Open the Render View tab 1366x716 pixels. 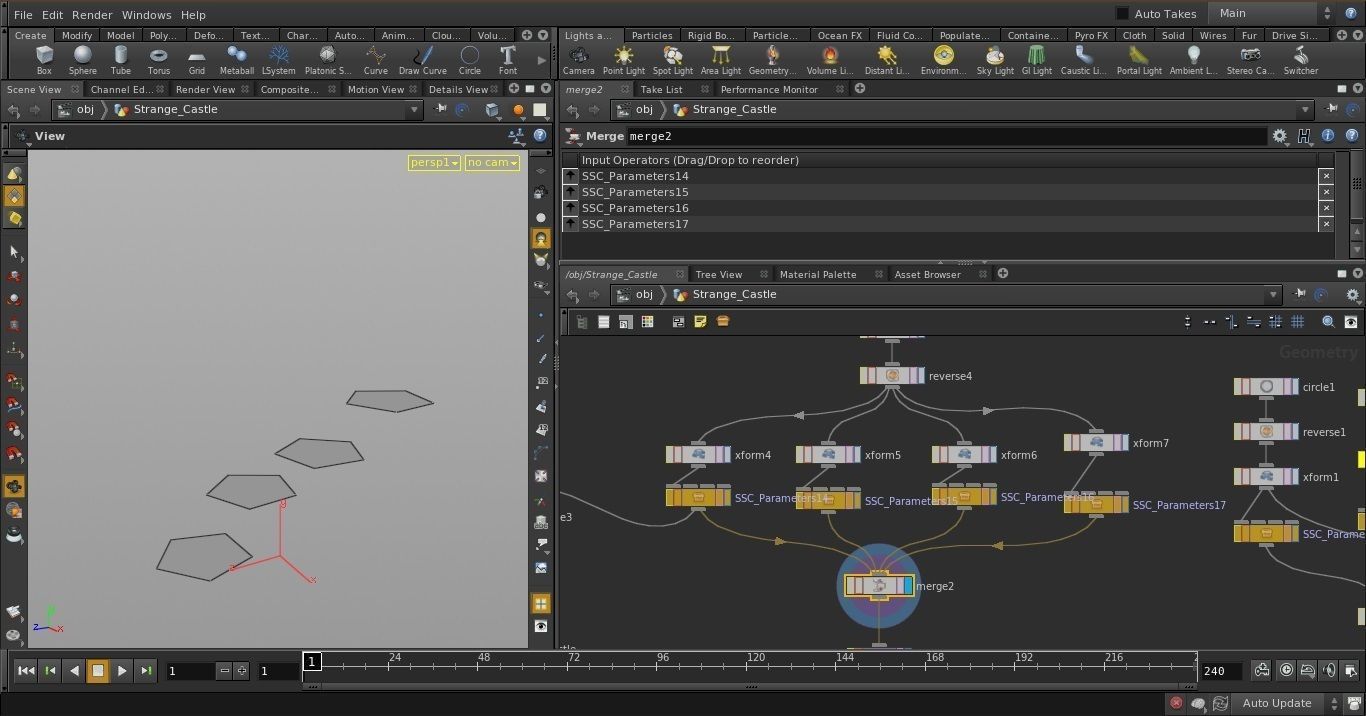(x=205, y=89)
